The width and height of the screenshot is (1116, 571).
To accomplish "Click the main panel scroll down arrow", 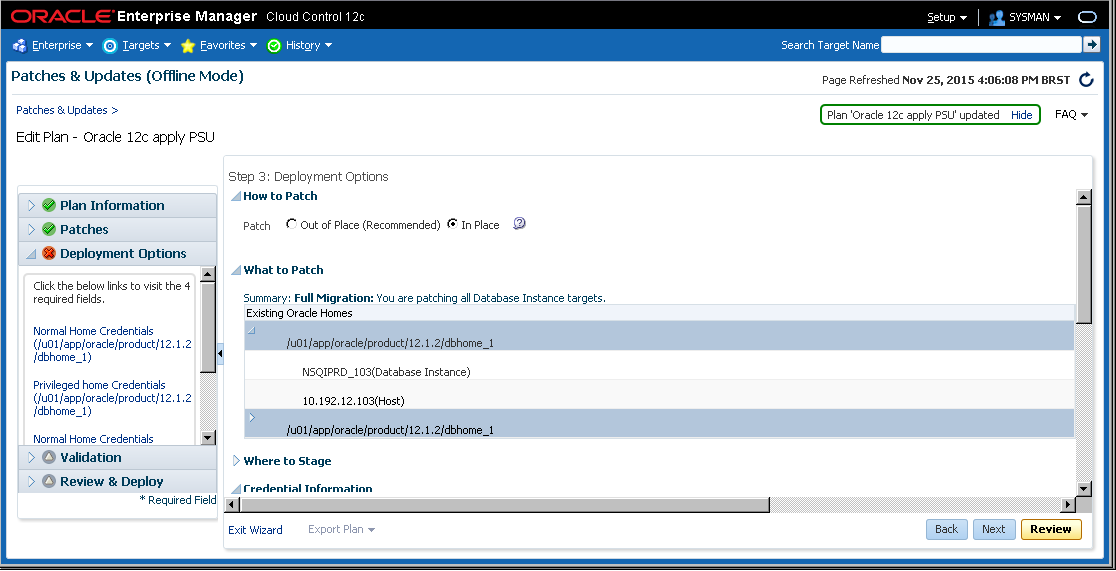I will pos(1084,488).
